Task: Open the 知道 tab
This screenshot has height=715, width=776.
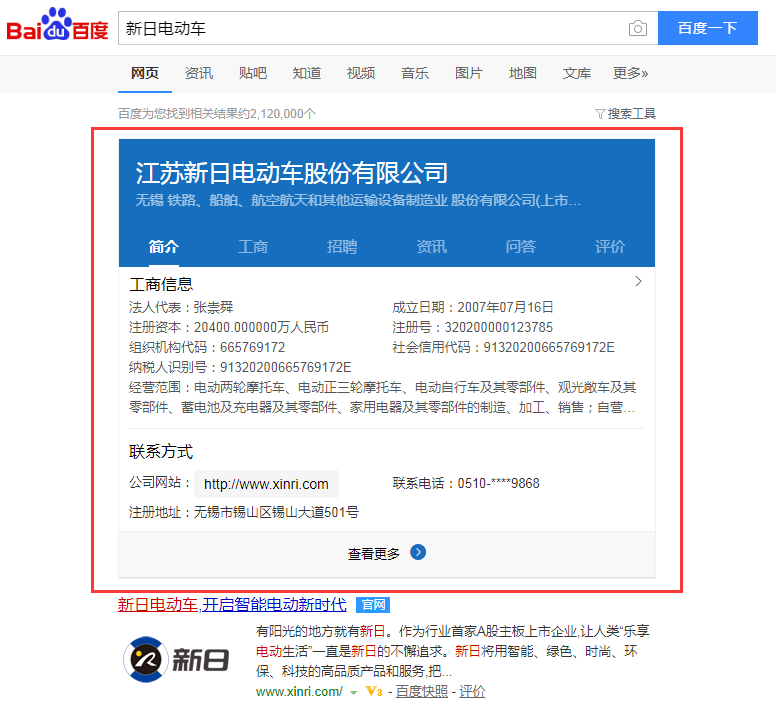Action: click(307, 73)
